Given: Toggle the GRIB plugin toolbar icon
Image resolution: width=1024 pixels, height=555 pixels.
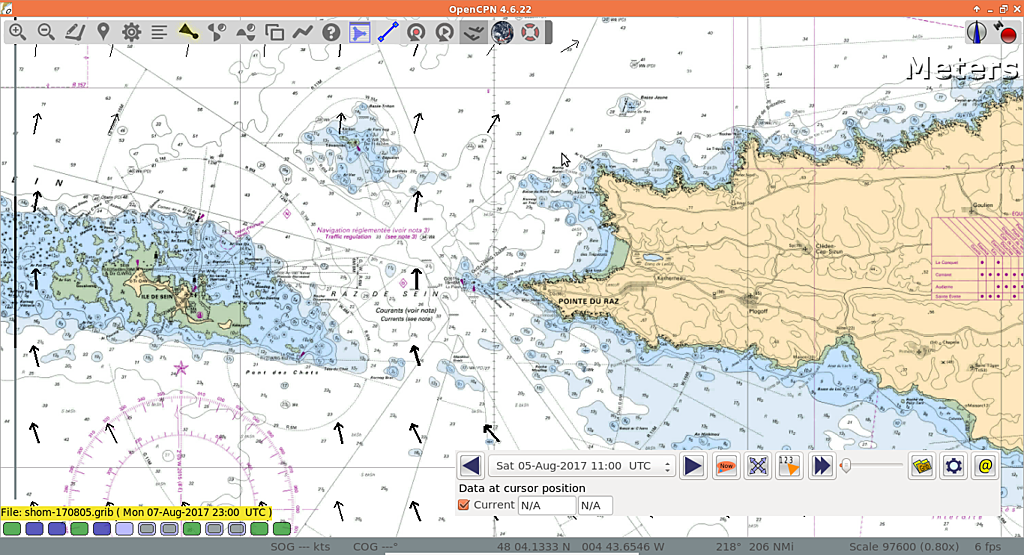Looking at the screenshot, I should (473, 31).
